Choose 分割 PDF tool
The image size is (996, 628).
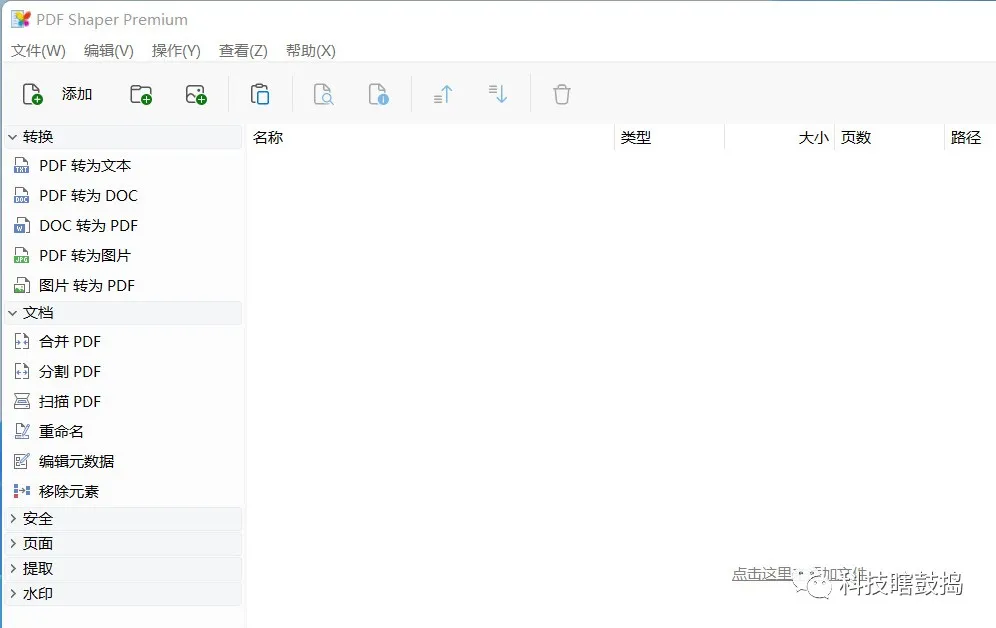70,371
